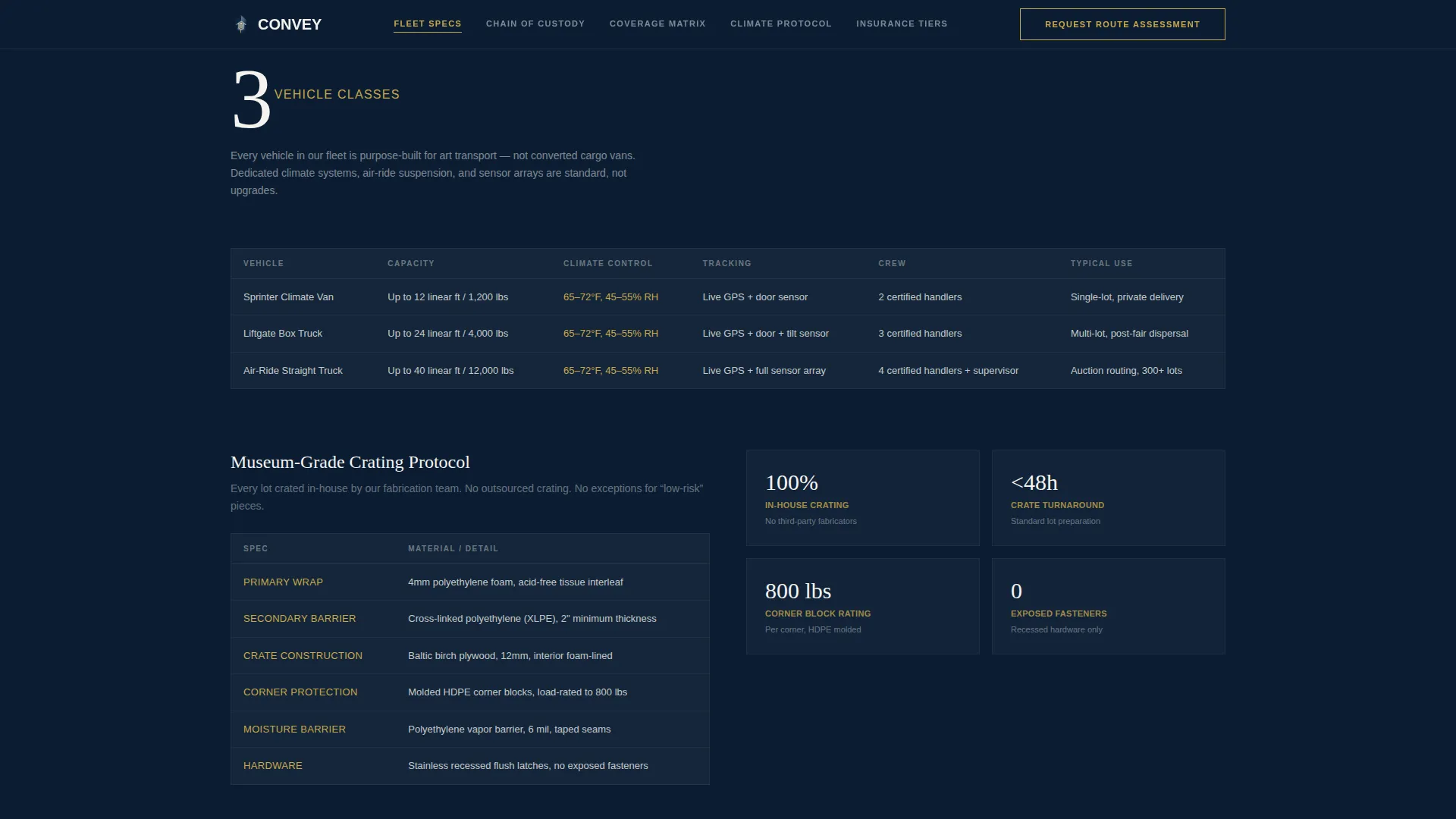Click '3 certified handlers' cell
Viewport: 1456px width, 819px height.
tap(920, 334)
